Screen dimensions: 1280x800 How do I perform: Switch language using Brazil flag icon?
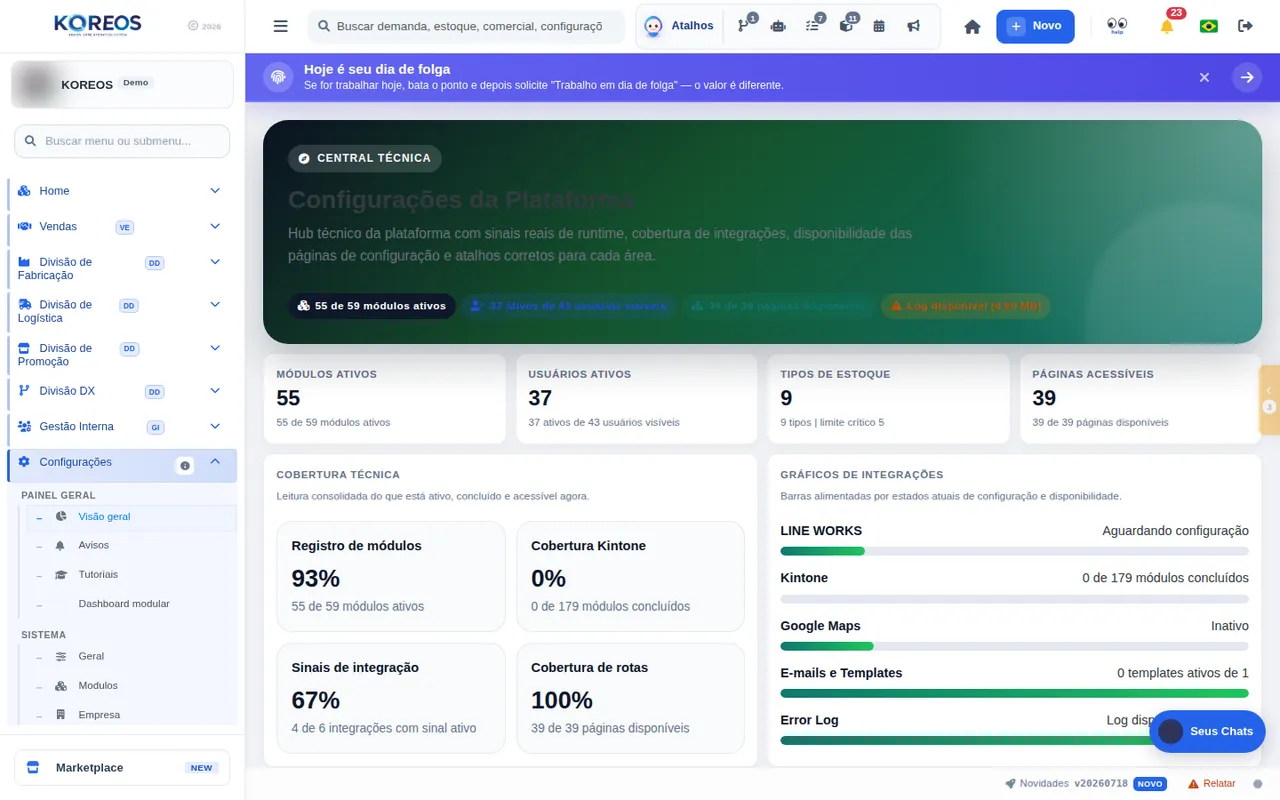[1208, 26]
